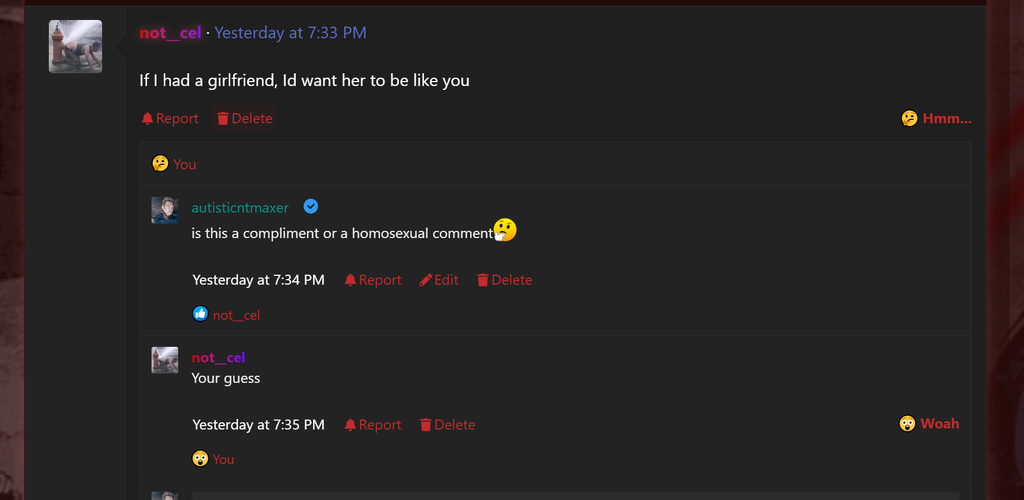Delete the comment posted at 7:34 PM
Image resolution: width=1024 pixels, height=500 pixels.
[x=504, y=280]
